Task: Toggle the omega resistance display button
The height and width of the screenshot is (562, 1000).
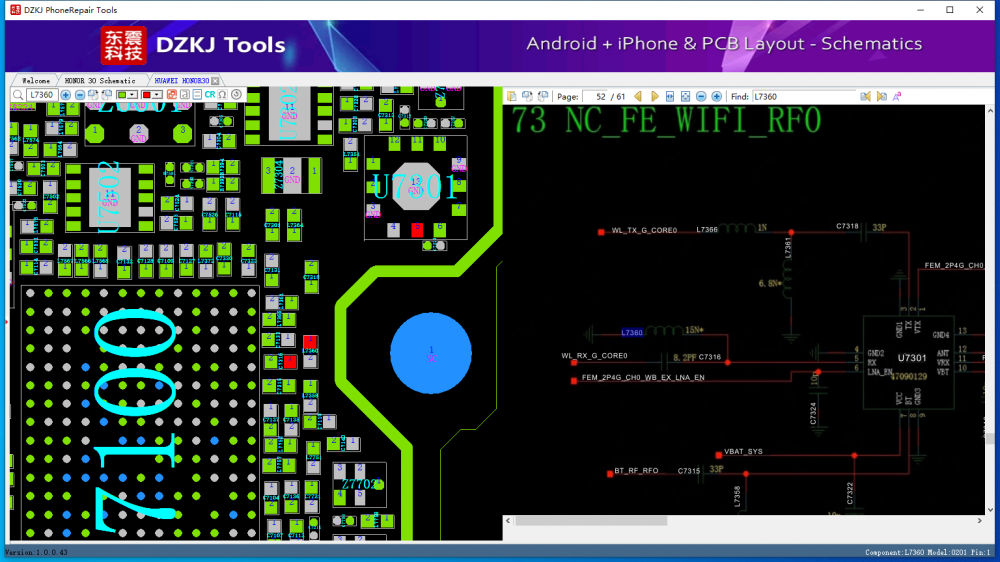Action: click(222, 95)
